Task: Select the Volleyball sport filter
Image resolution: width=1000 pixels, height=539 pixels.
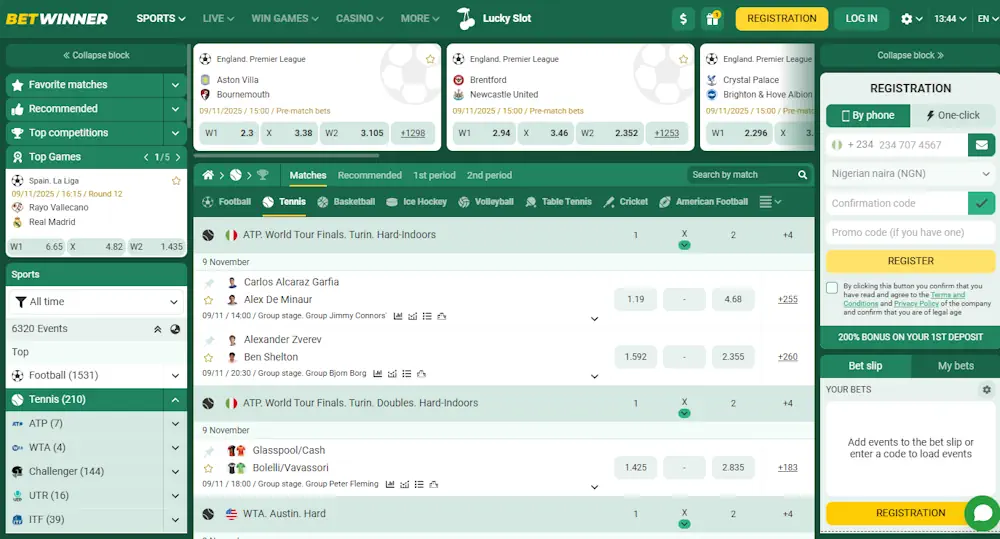Action: pyautogui.click(x=486, y=202)
